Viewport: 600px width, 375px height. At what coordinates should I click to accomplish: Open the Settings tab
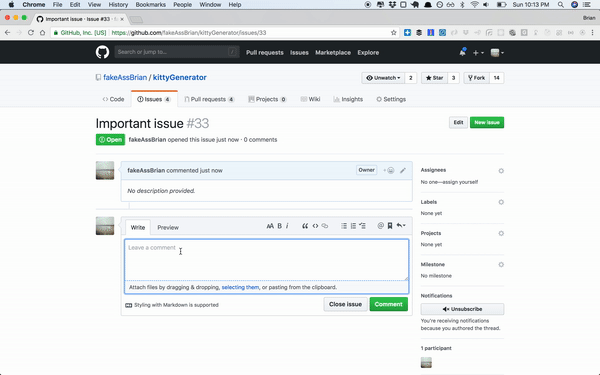coord(391,99)
